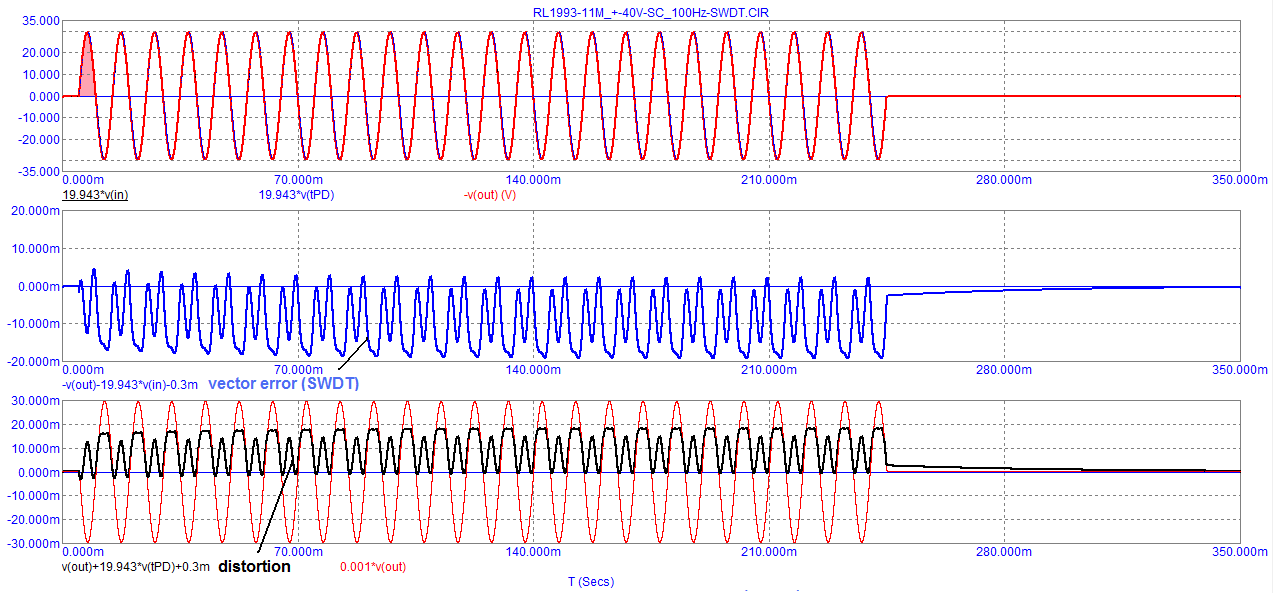This screenshot has width=1273, height=593.
Task: Click the RL1993-11M_+-40V-SC_100Hz-SWDT.CIR plot title
Action: tap(651, 11)
